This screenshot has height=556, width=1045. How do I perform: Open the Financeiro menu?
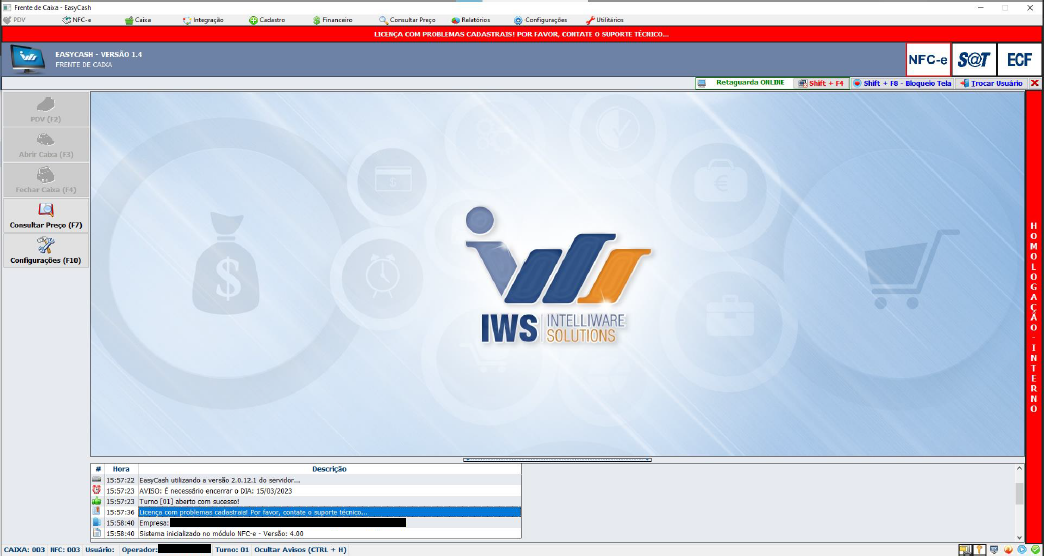pos(331,20)
